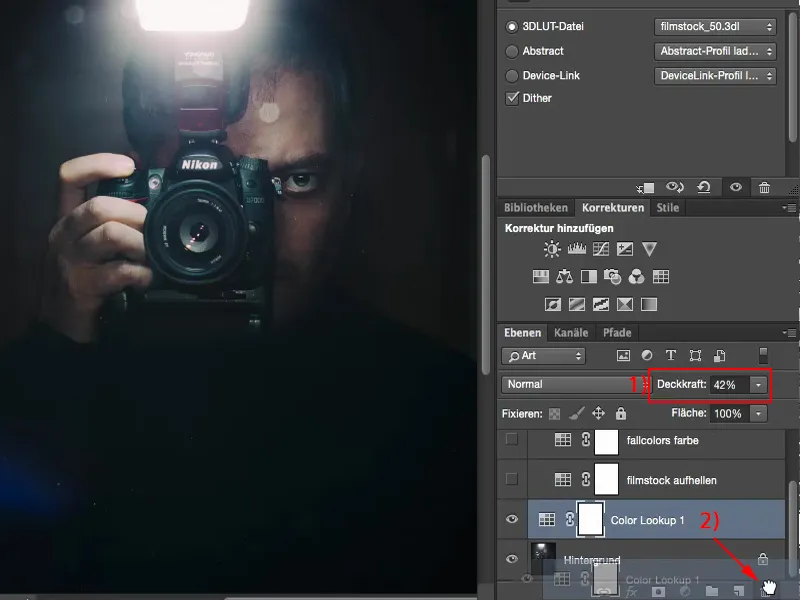This screenshot has width=800, height=600.
Task: Switch to the Bibliotheken tab
Action: click(x=536, y=208)
